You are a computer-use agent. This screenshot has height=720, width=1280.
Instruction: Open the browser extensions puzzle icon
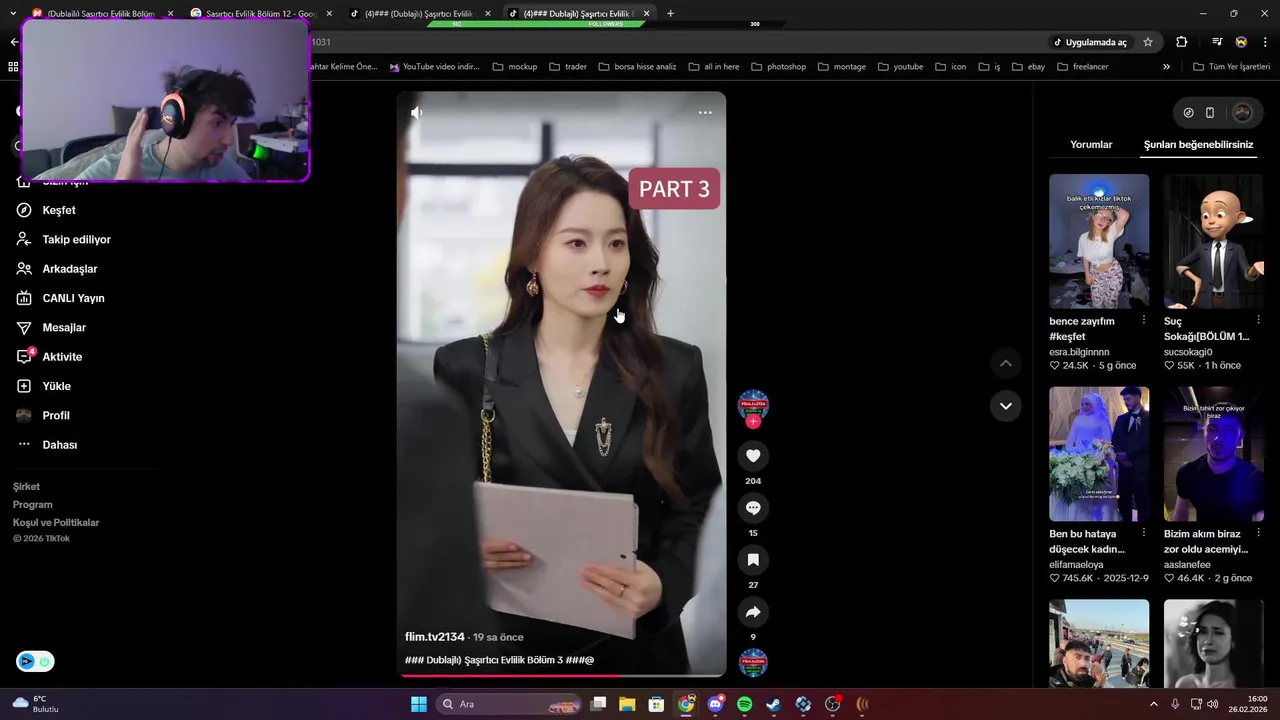pos(1181,42)
